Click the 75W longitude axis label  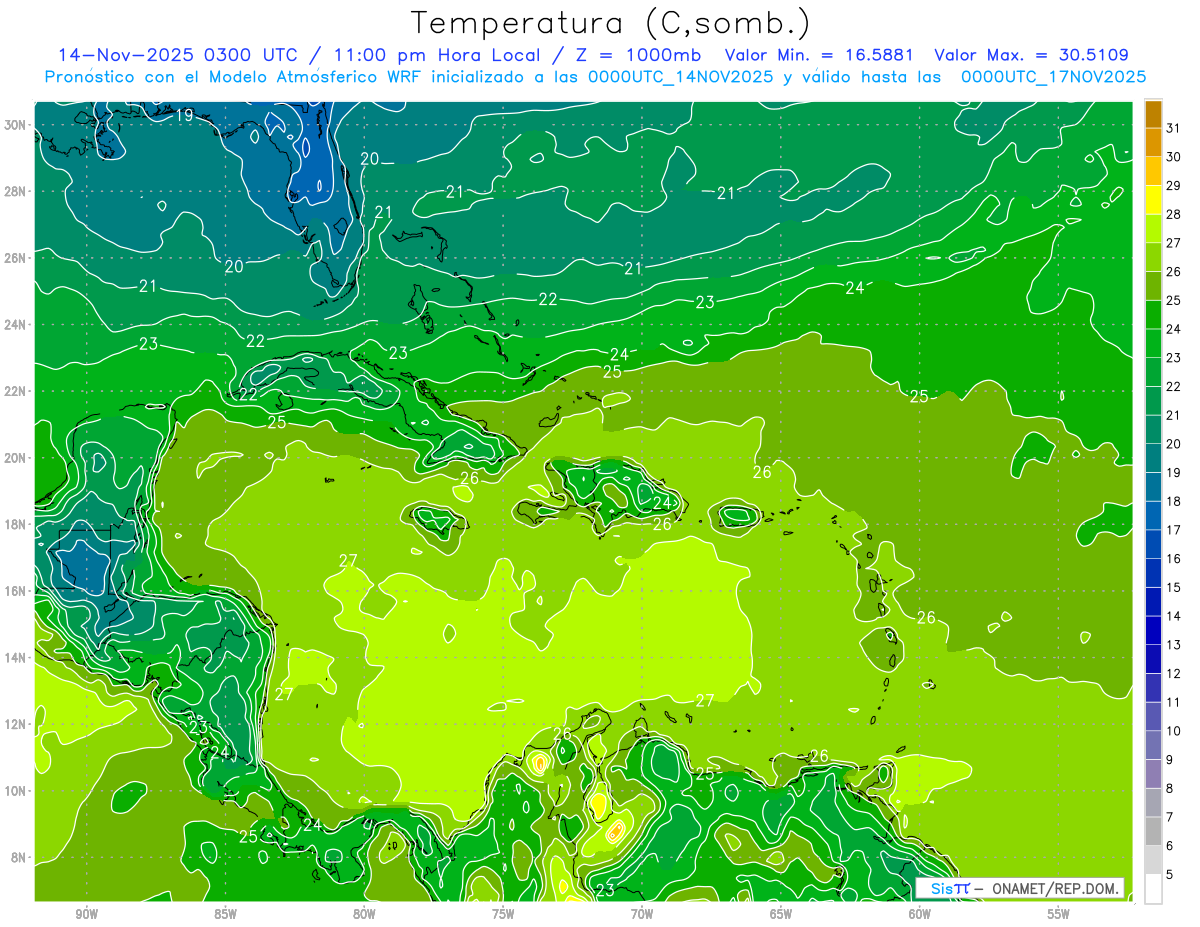(x=503, y=914)
